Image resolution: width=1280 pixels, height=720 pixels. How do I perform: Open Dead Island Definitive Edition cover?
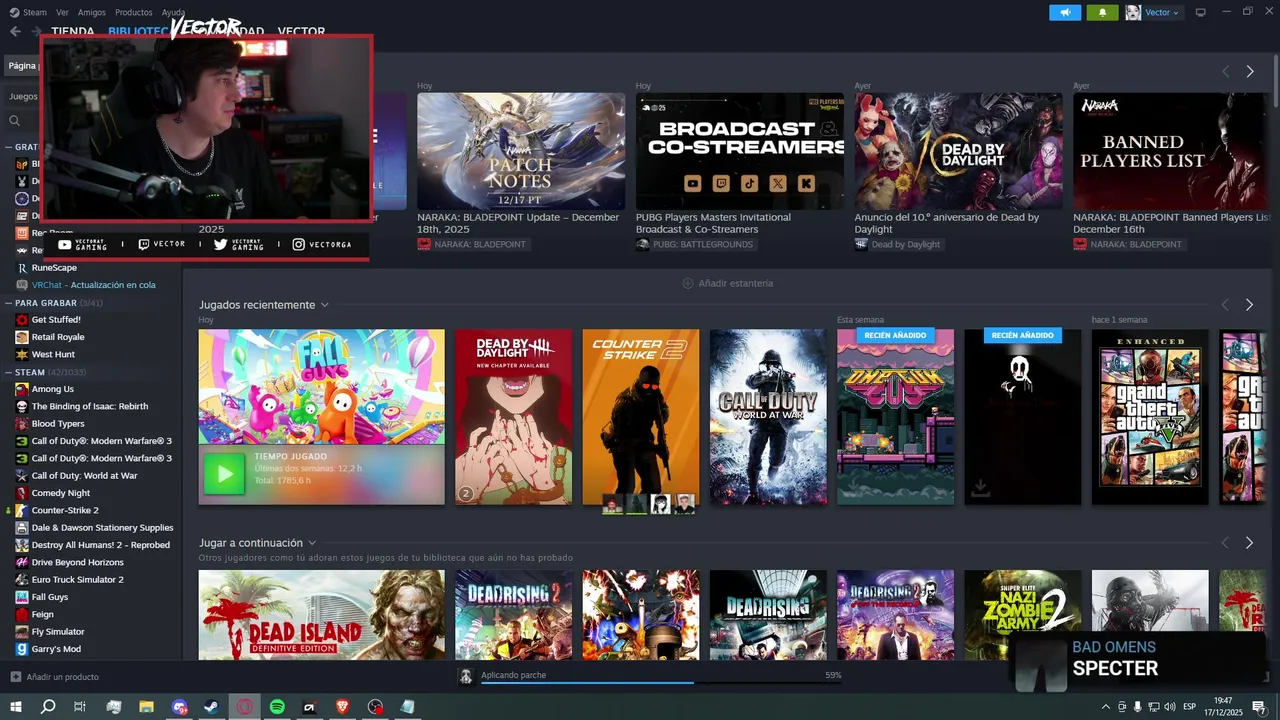[322, 615]
